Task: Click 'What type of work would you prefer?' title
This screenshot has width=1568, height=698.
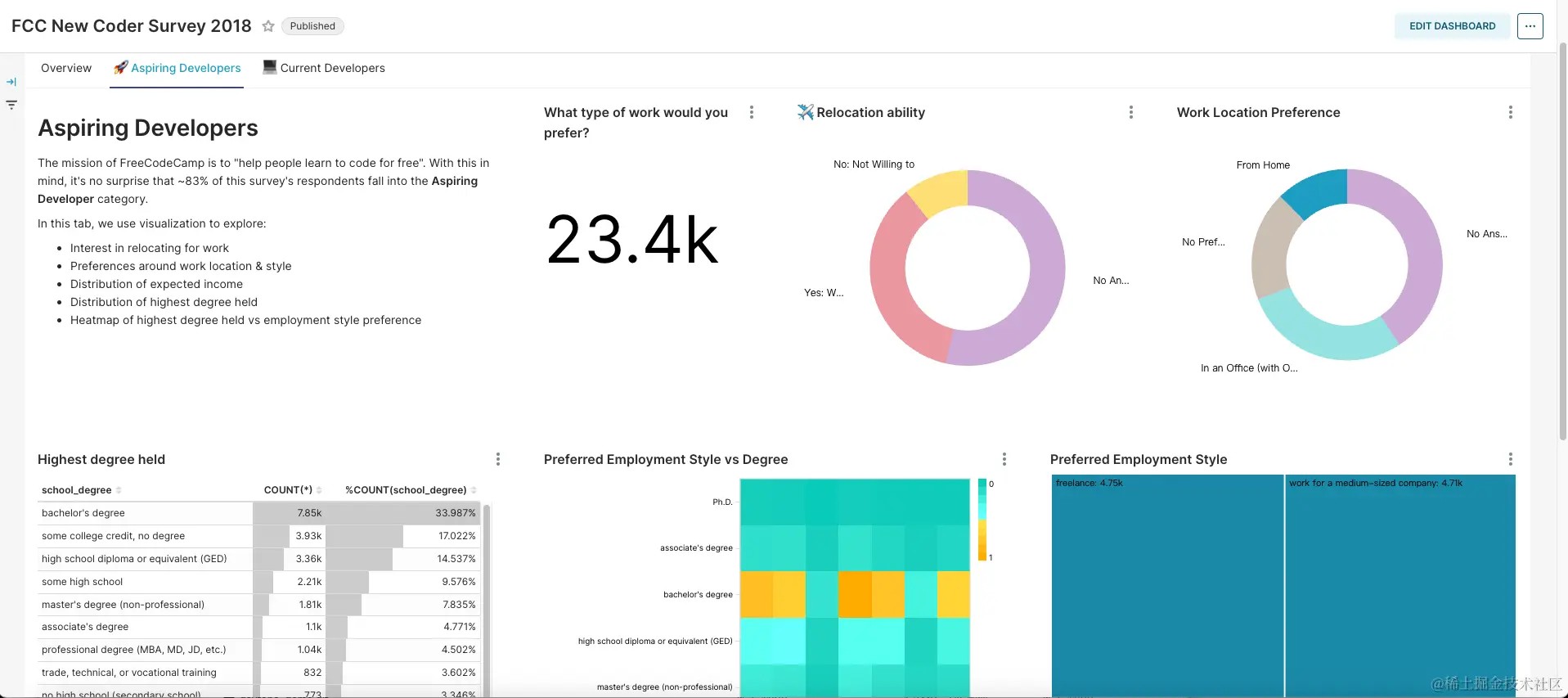Action: 636,122
